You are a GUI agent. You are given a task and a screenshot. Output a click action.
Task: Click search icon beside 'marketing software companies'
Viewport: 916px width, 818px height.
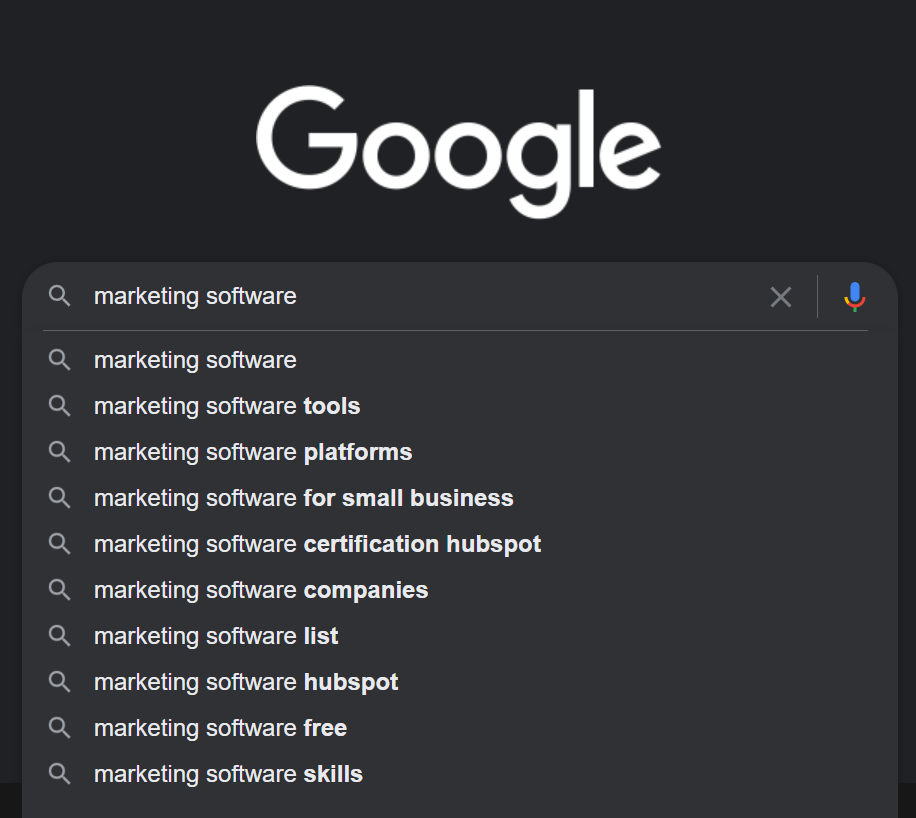click(60, 590)
